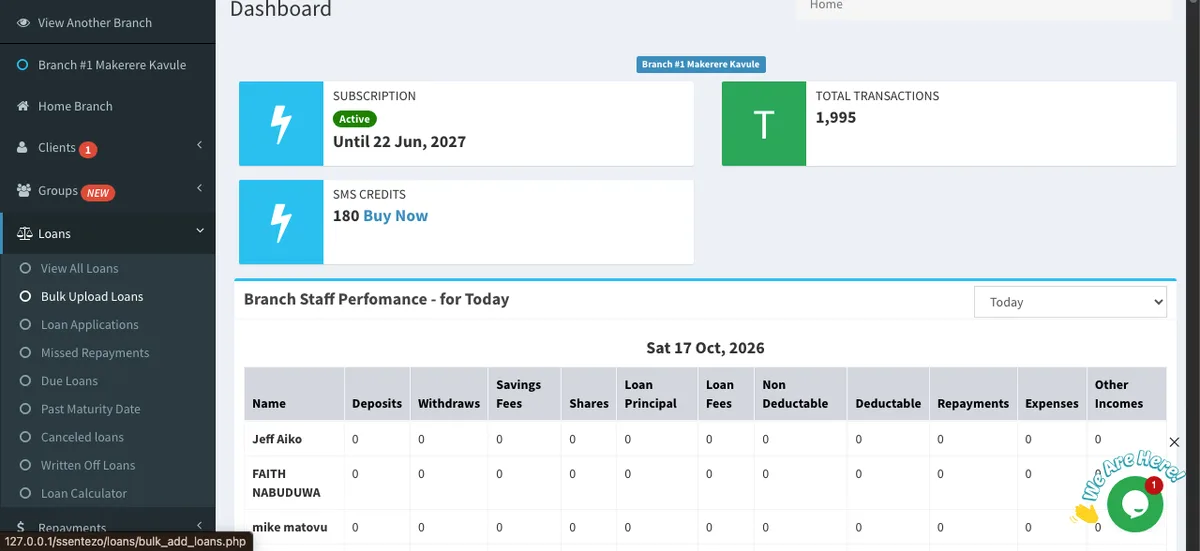Click the Buy Now SMS credits link

click(395, 216)
